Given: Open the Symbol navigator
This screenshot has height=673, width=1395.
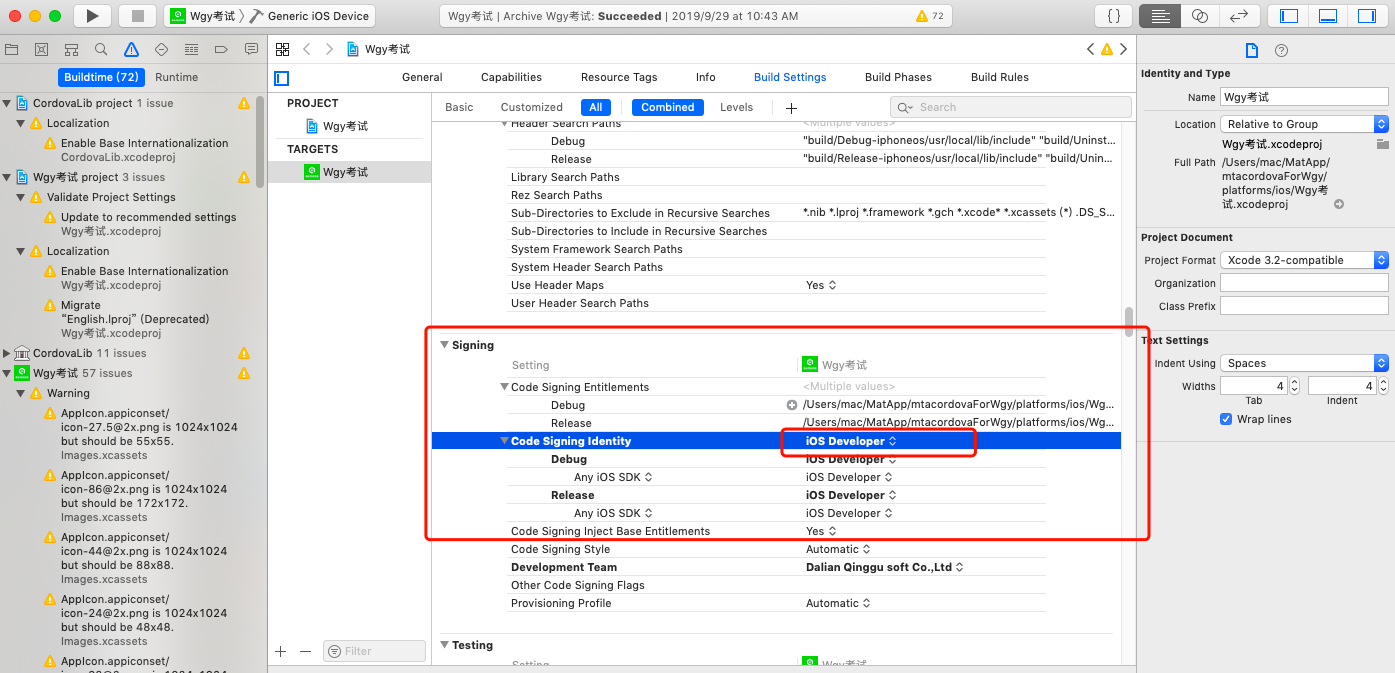Looking at the screenshot, I should pos(72,49).
